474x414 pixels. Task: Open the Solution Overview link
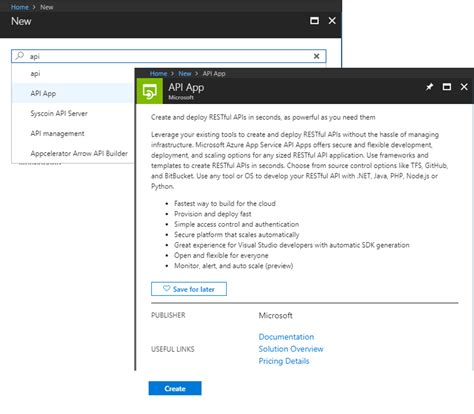tap(291, 349)
